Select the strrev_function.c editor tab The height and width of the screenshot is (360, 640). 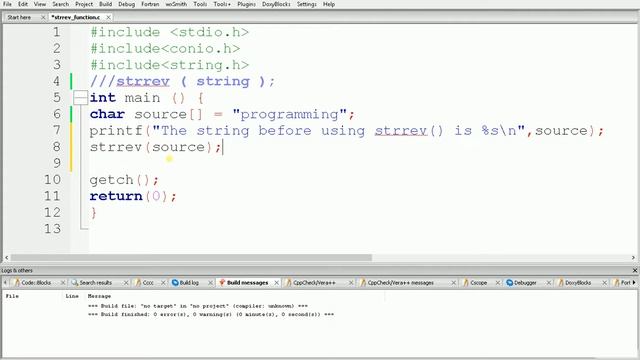[x=76, y=17]
